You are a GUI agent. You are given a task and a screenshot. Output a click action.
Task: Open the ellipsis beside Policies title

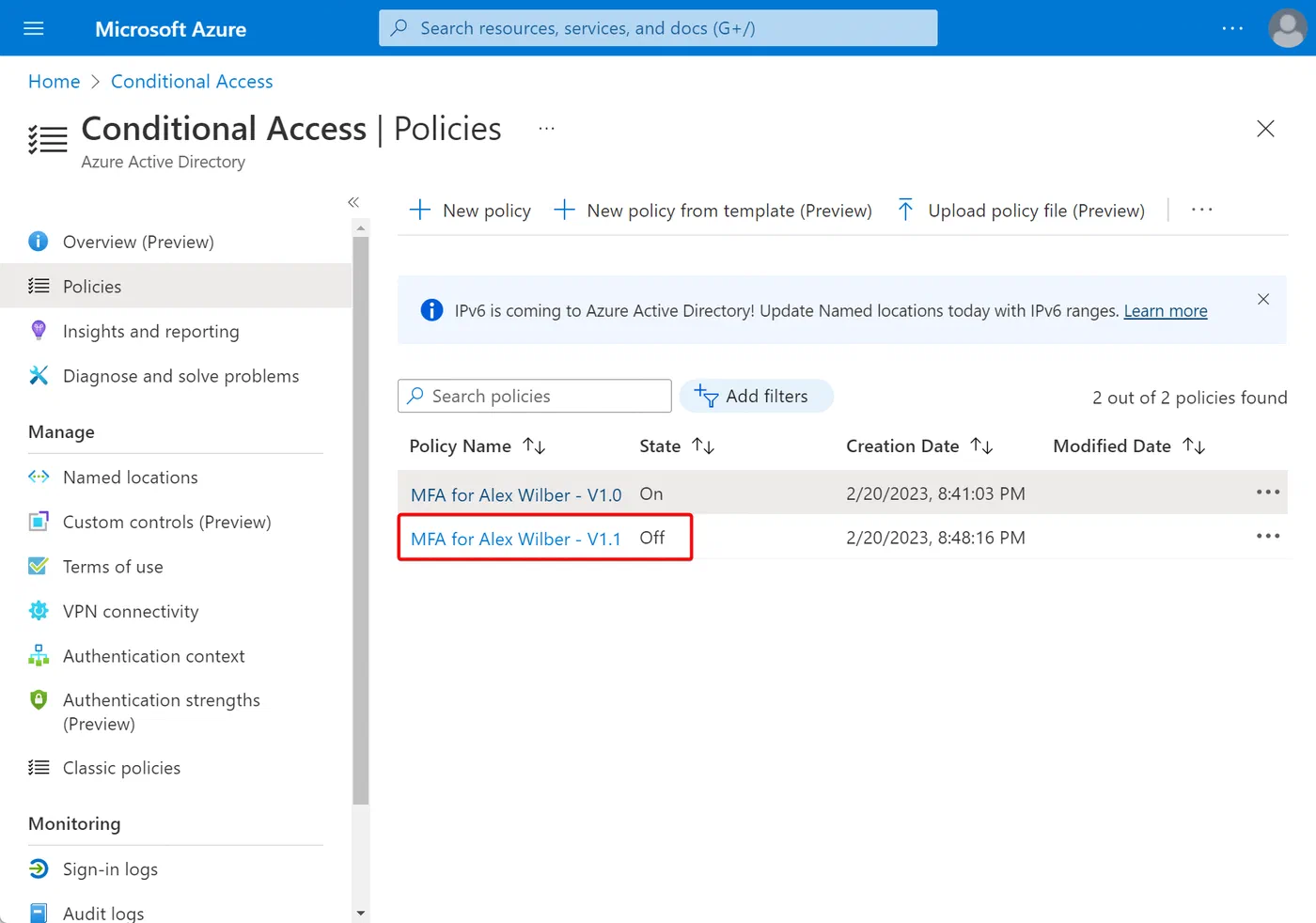(546, 128)
